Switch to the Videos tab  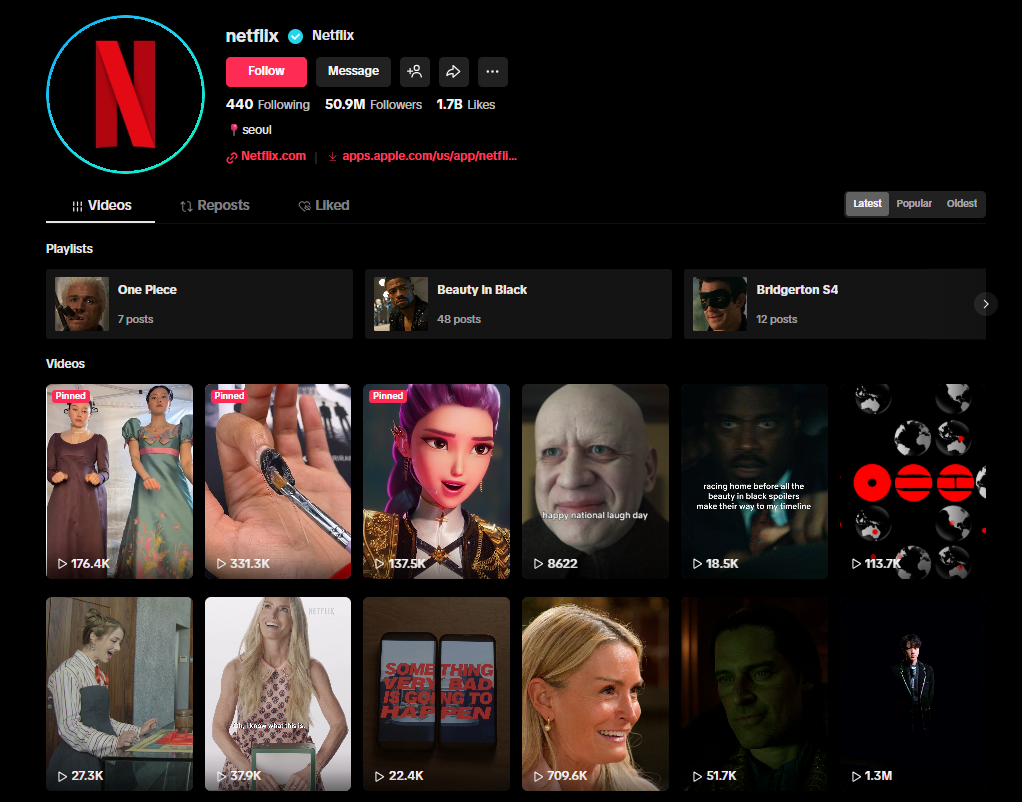pos(101,205)
